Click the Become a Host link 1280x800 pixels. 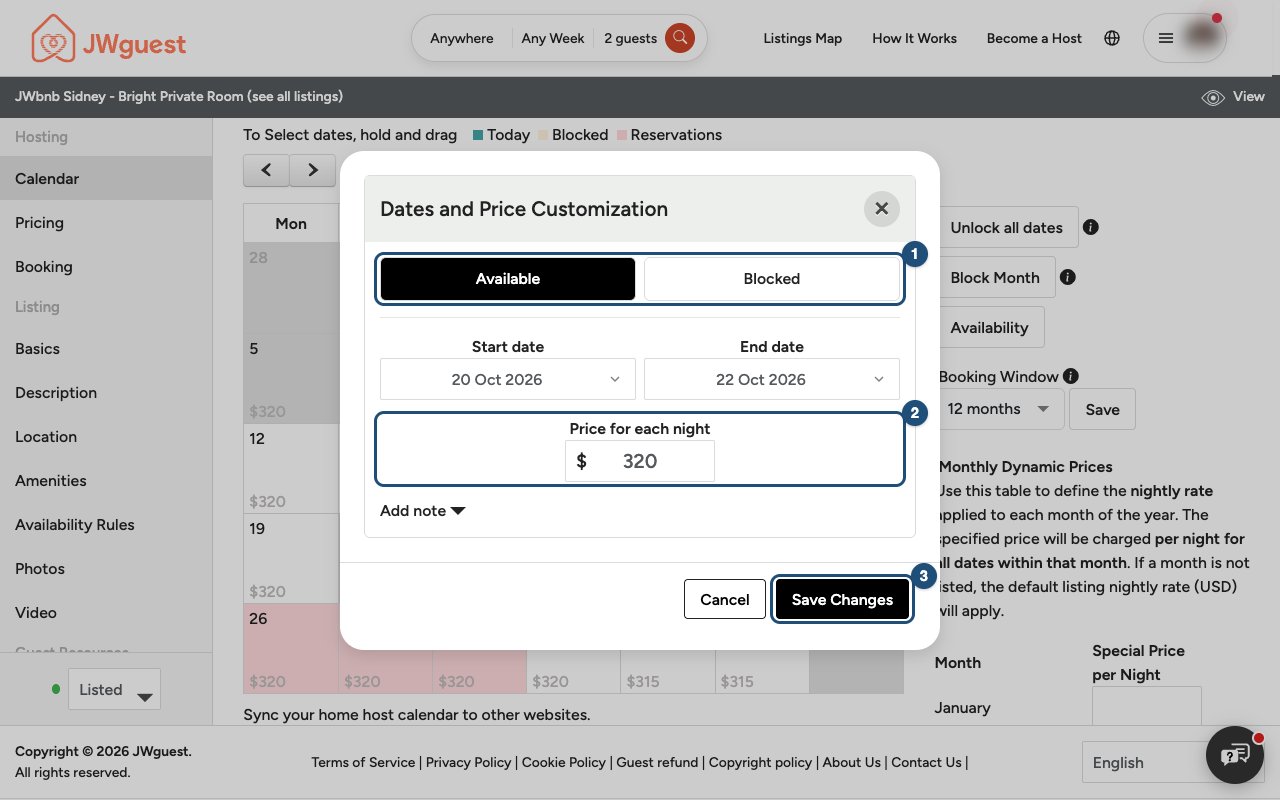[1034, 38]
